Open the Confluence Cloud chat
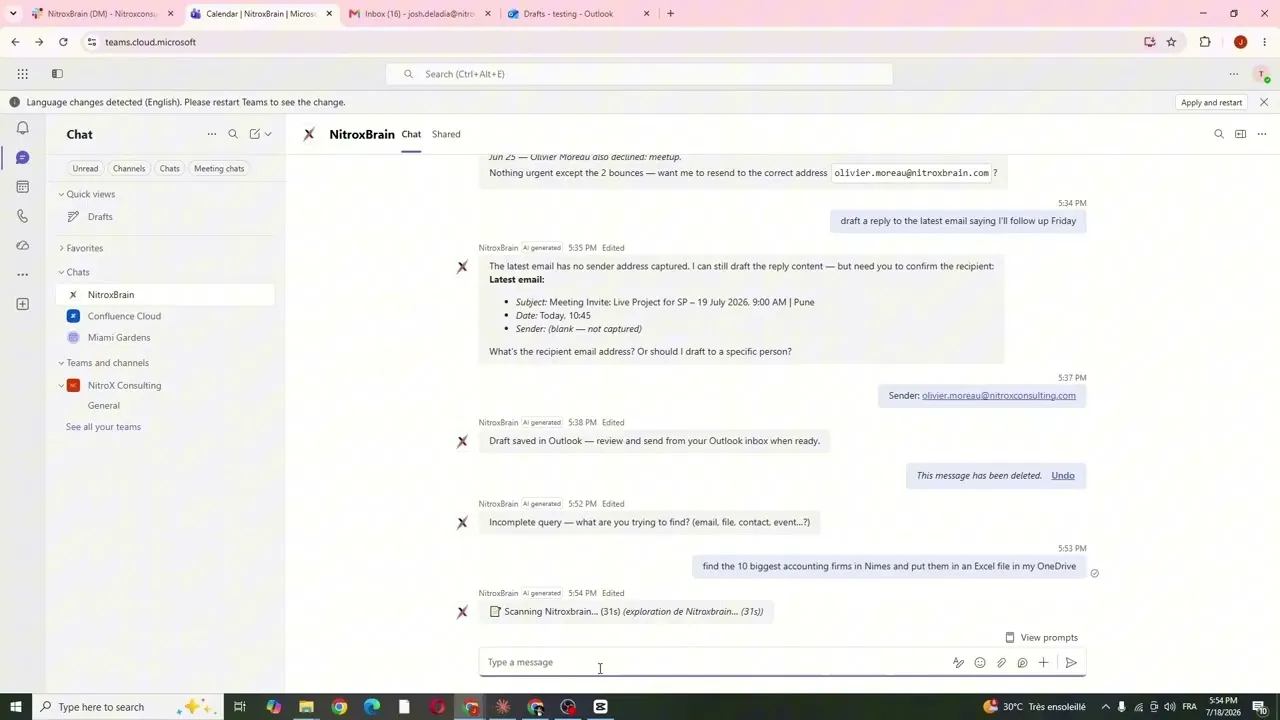 tap(165, 316)
